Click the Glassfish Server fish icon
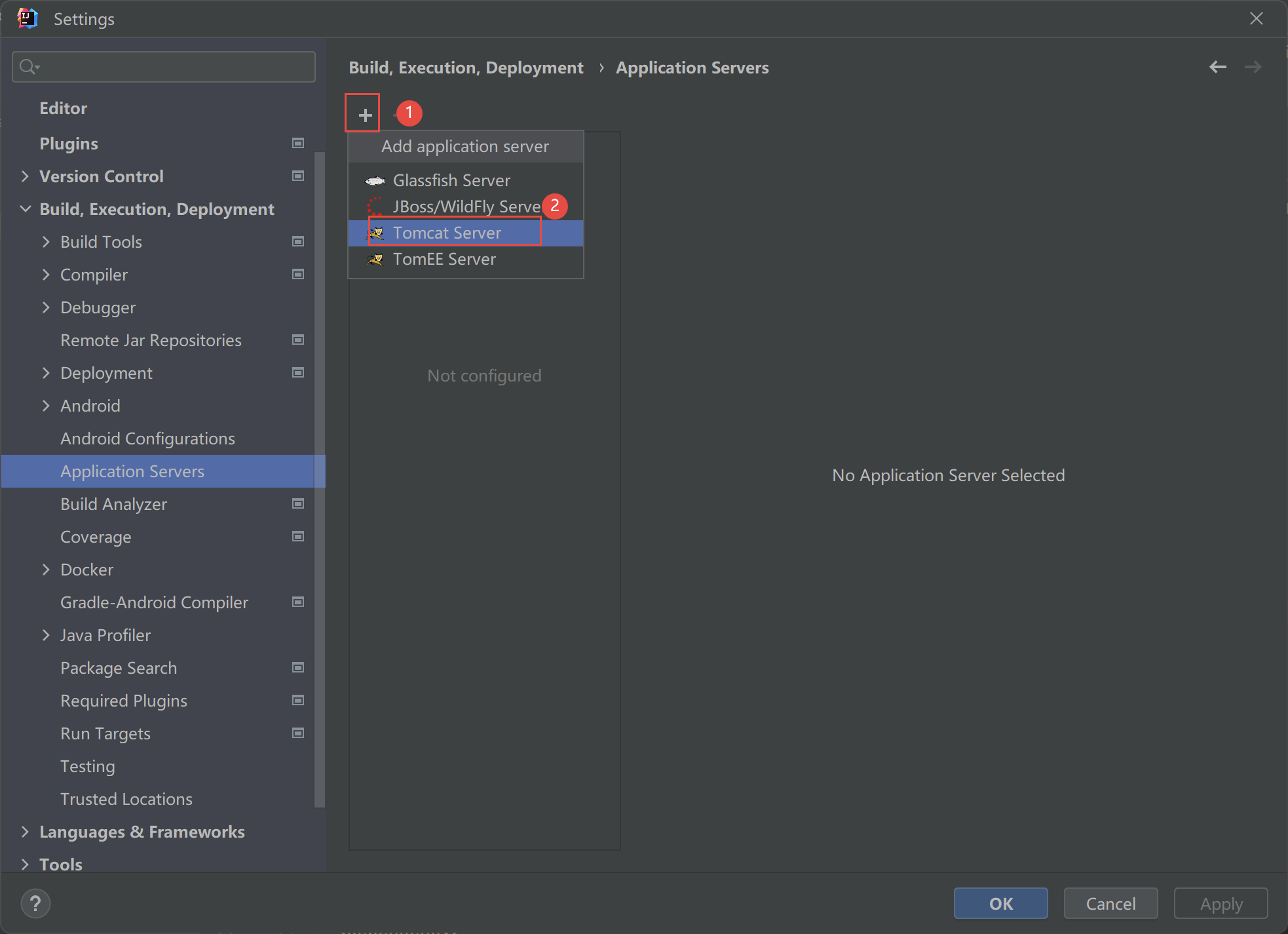Screen dimensions: 1288x934 point(375,181)
